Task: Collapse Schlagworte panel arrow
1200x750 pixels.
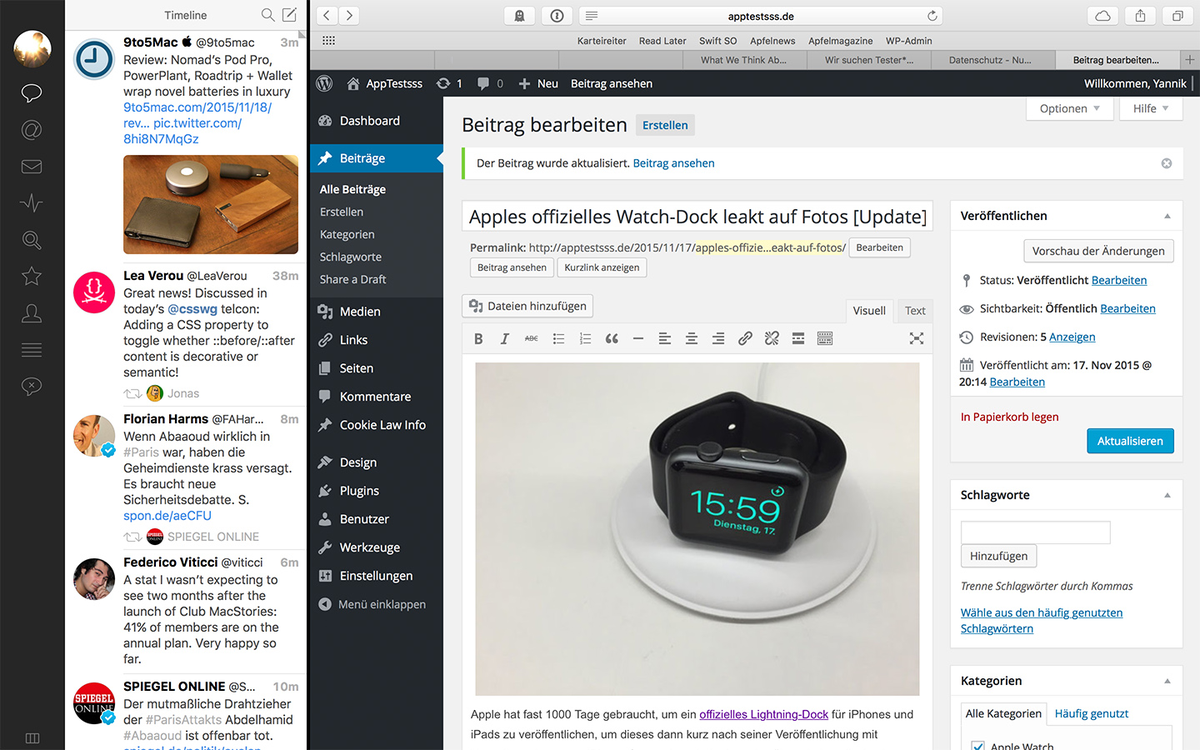Action: [1166, 495]
